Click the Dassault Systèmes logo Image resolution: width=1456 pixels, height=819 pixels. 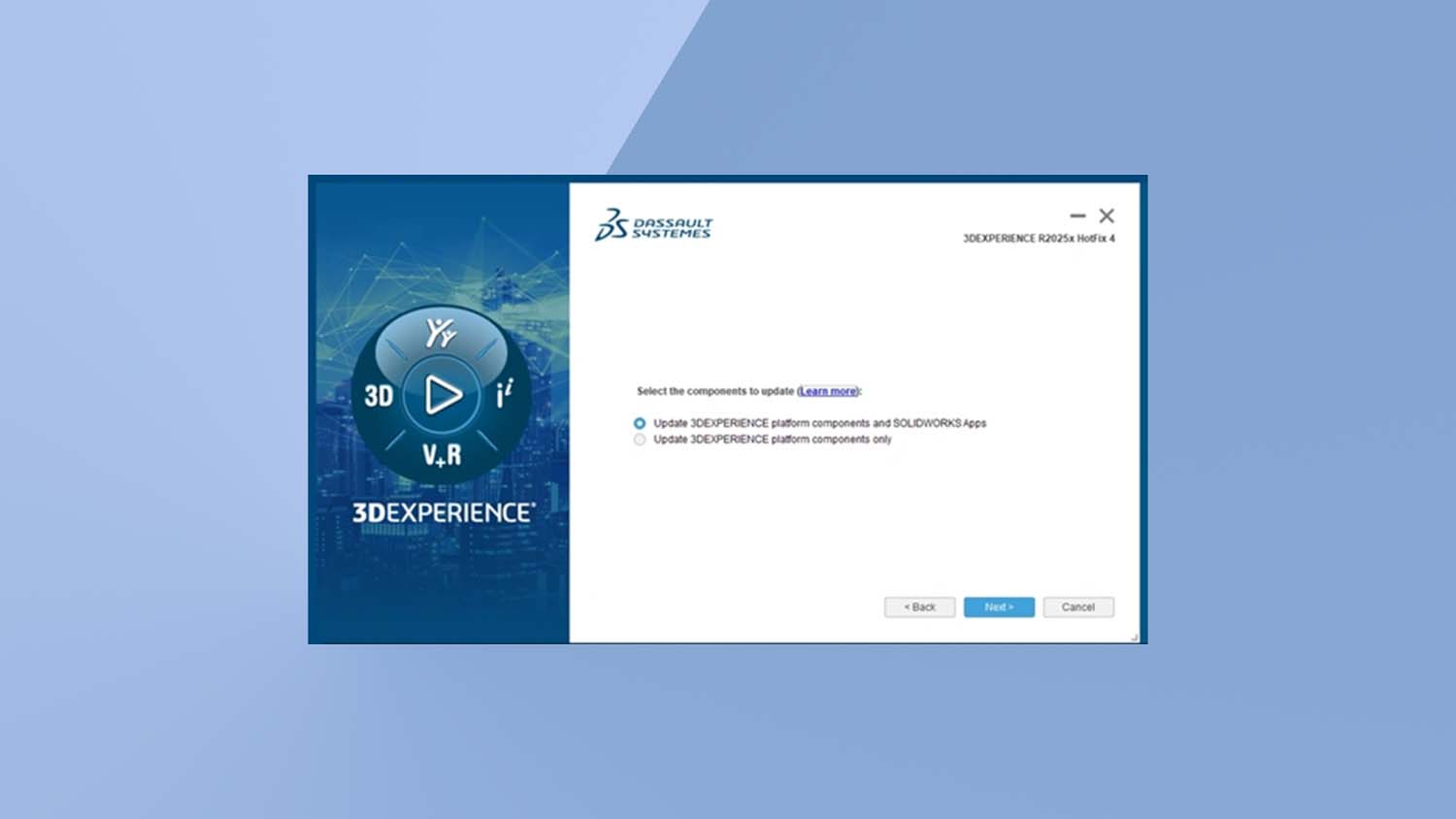pyautogui.click(x=655, y=225)
